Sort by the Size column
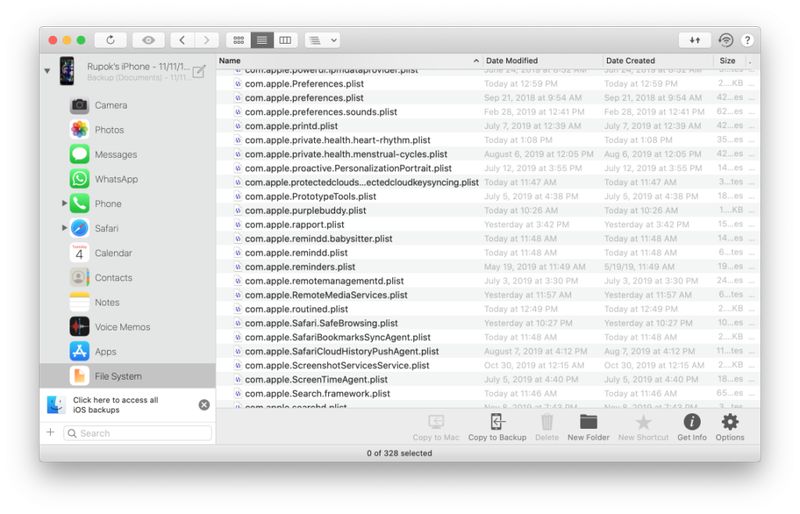The height and width of the screenshot is (514, 800). 730,60
